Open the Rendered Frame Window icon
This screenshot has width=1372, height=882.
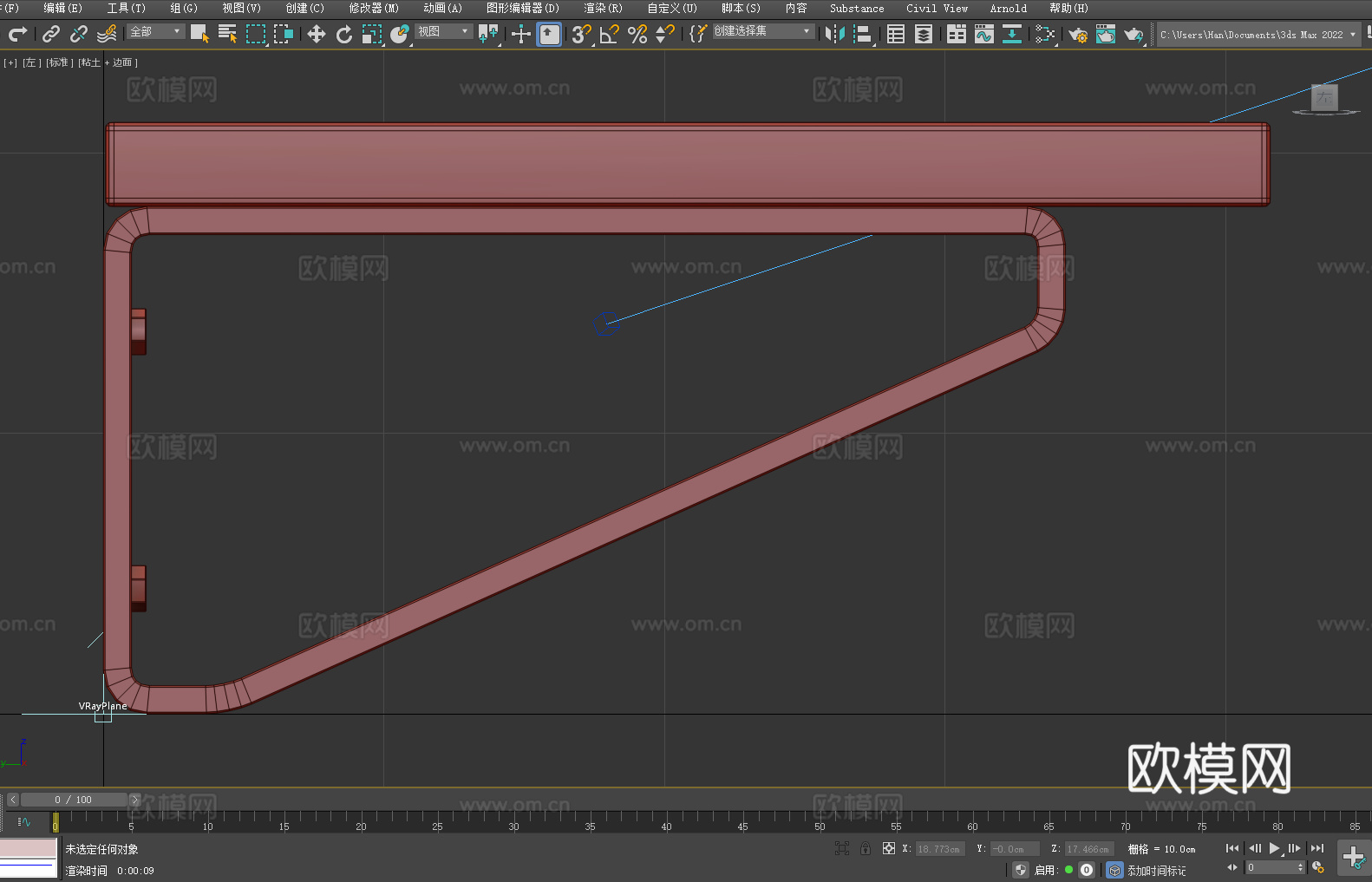pyautogui.click(x=1106, y=34)
